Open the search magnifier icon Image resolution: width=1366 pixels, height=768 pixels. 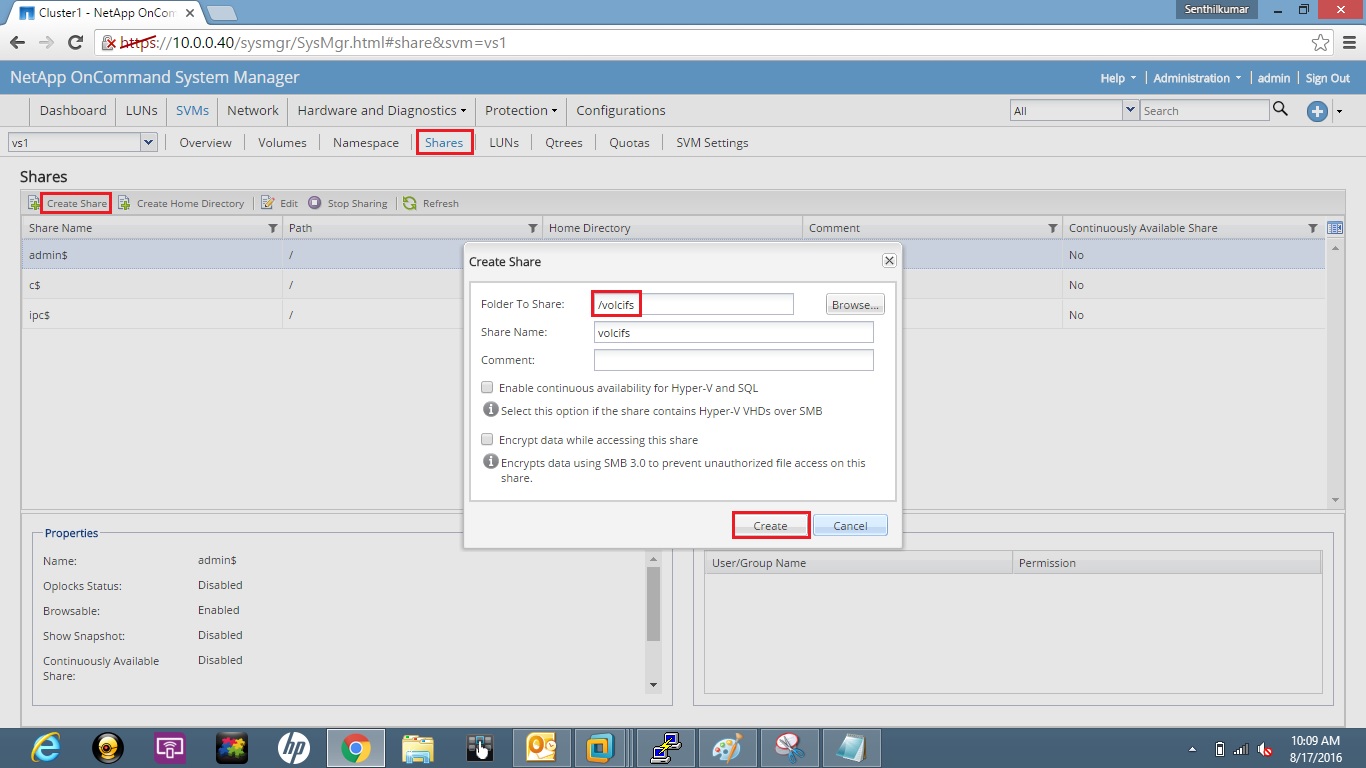[1281, 110]
